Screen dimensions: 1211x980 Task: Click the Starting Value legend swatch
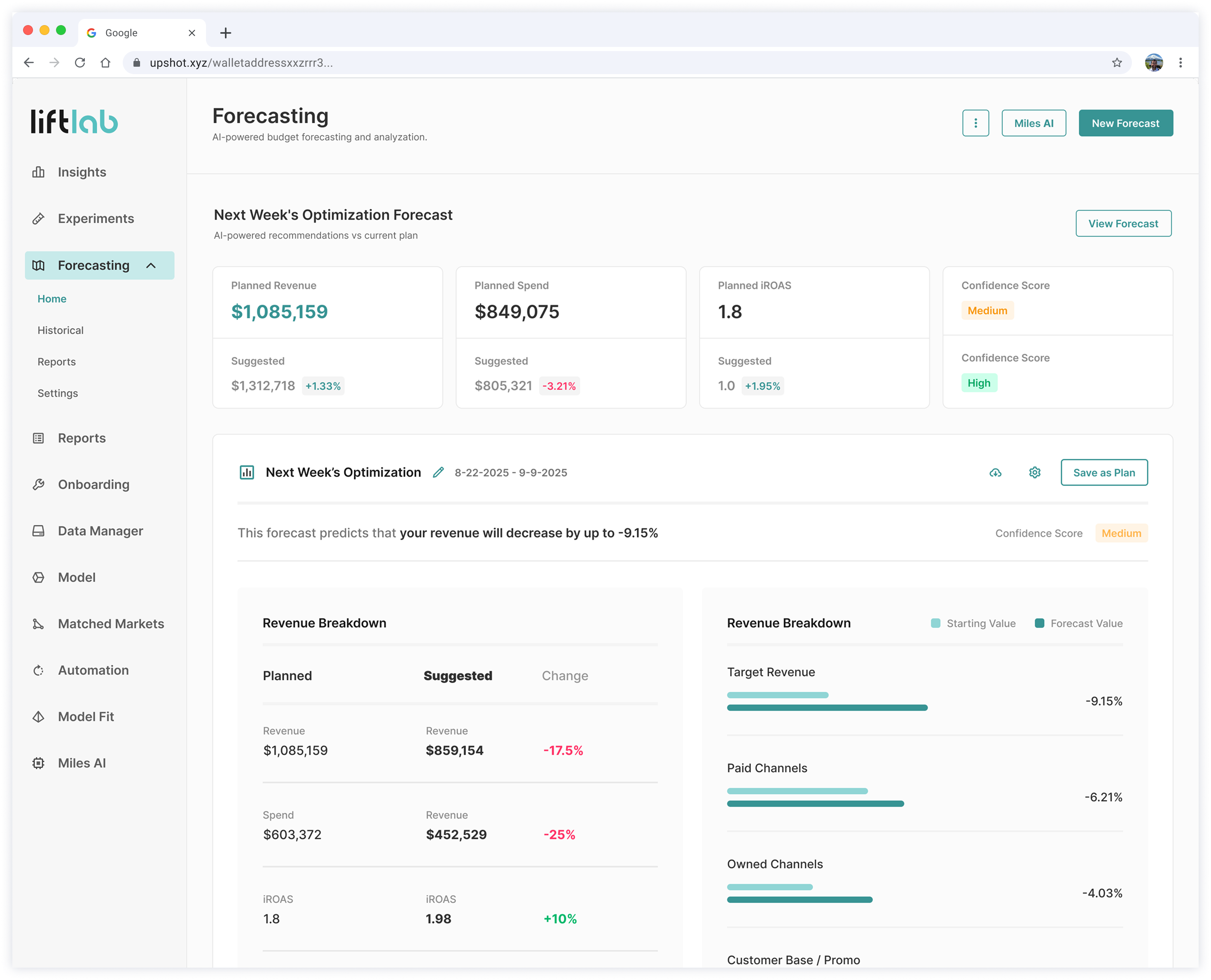pos(935,623)
